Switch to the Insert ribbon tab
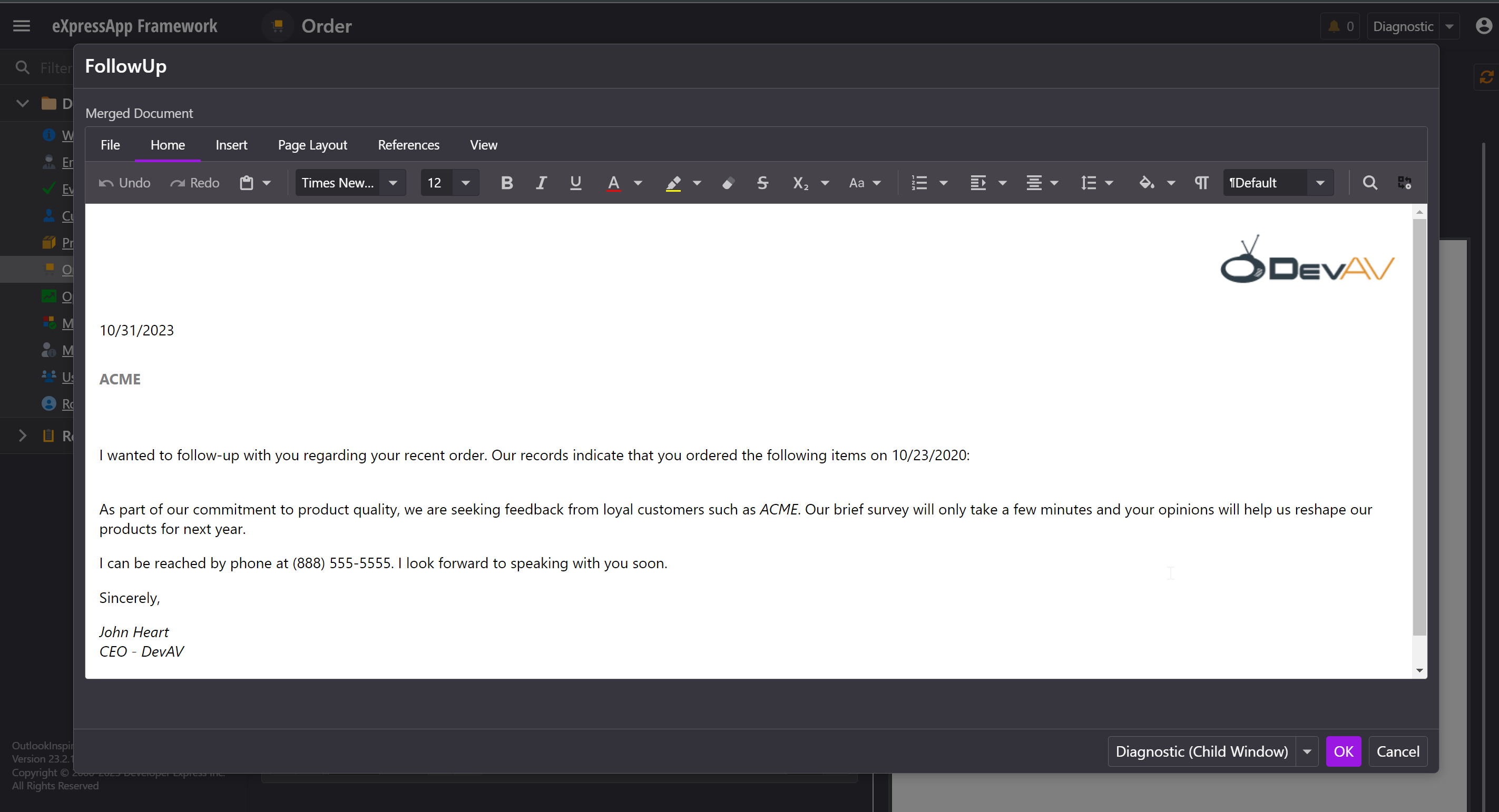Image resolution: width=1499 pixels, height=812 pixels. tap(231, 145)
